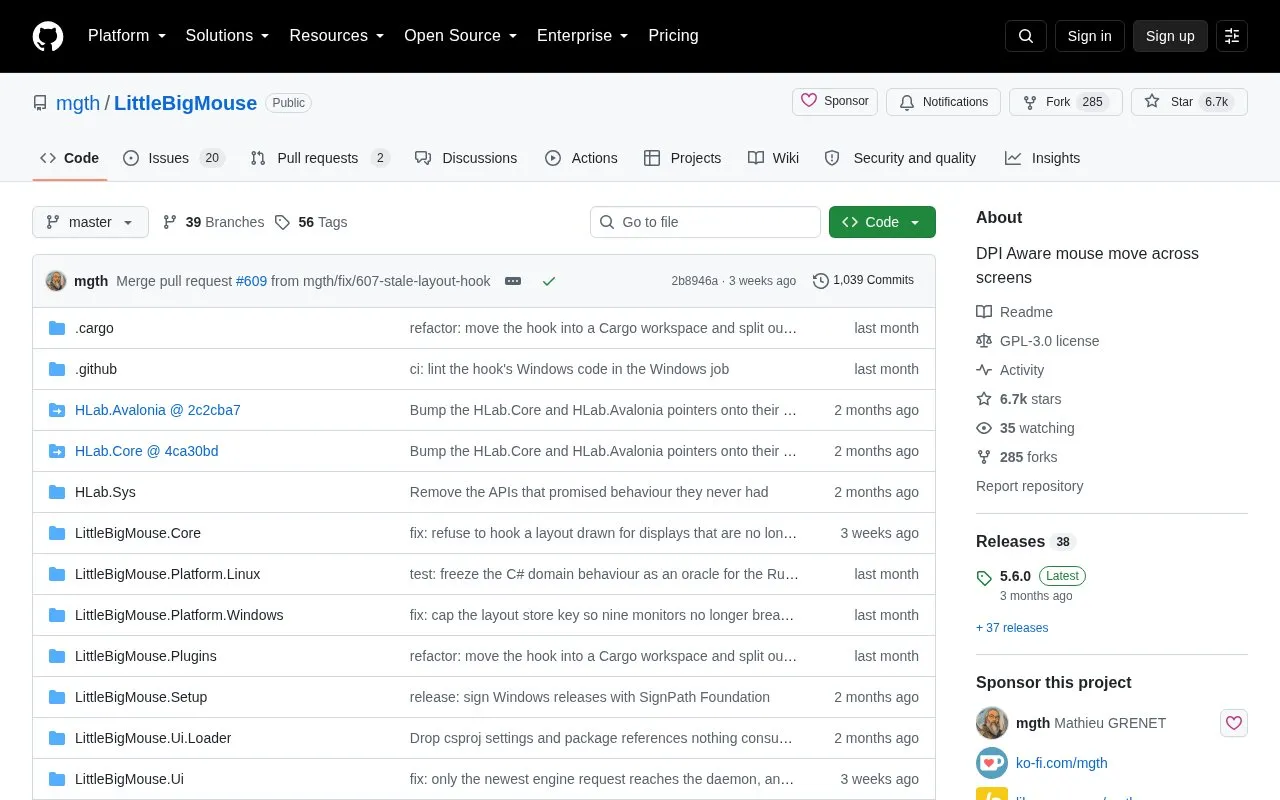Viewport: 1280px width, 800px height.
Task: Show the + 37 releases link
Action: (x=1012, y=628)
